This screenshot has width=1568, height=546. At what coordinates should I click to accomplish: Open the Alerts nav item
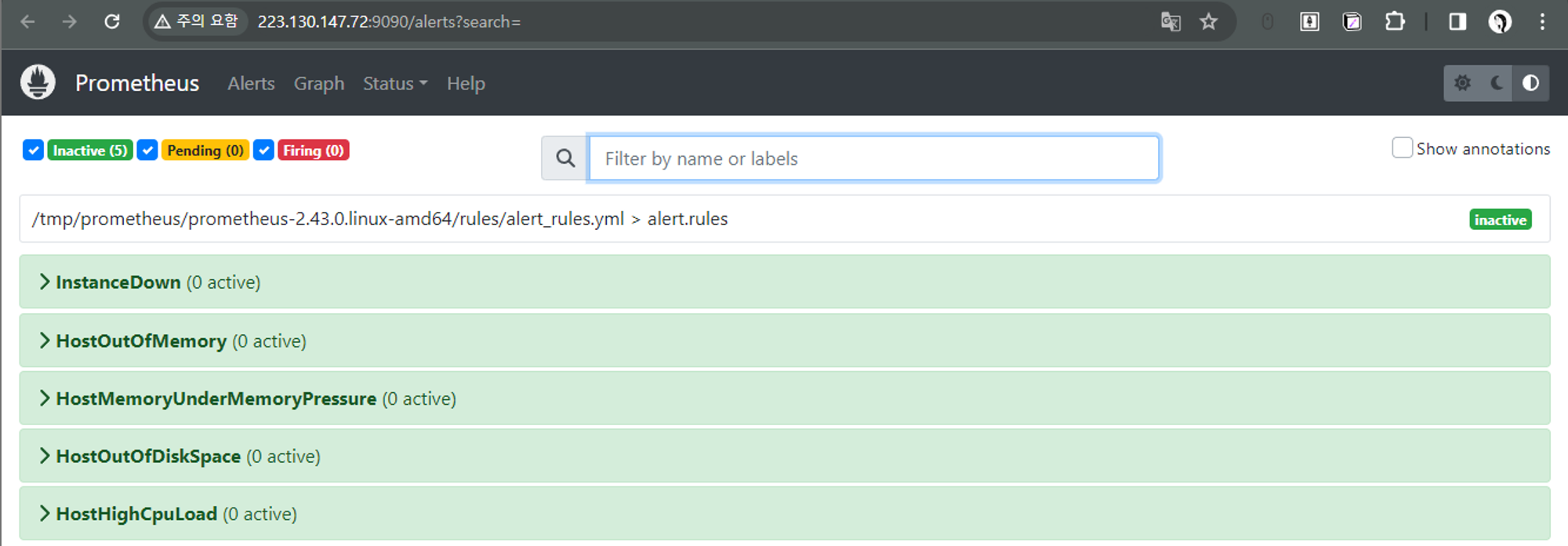pos(251,83)
